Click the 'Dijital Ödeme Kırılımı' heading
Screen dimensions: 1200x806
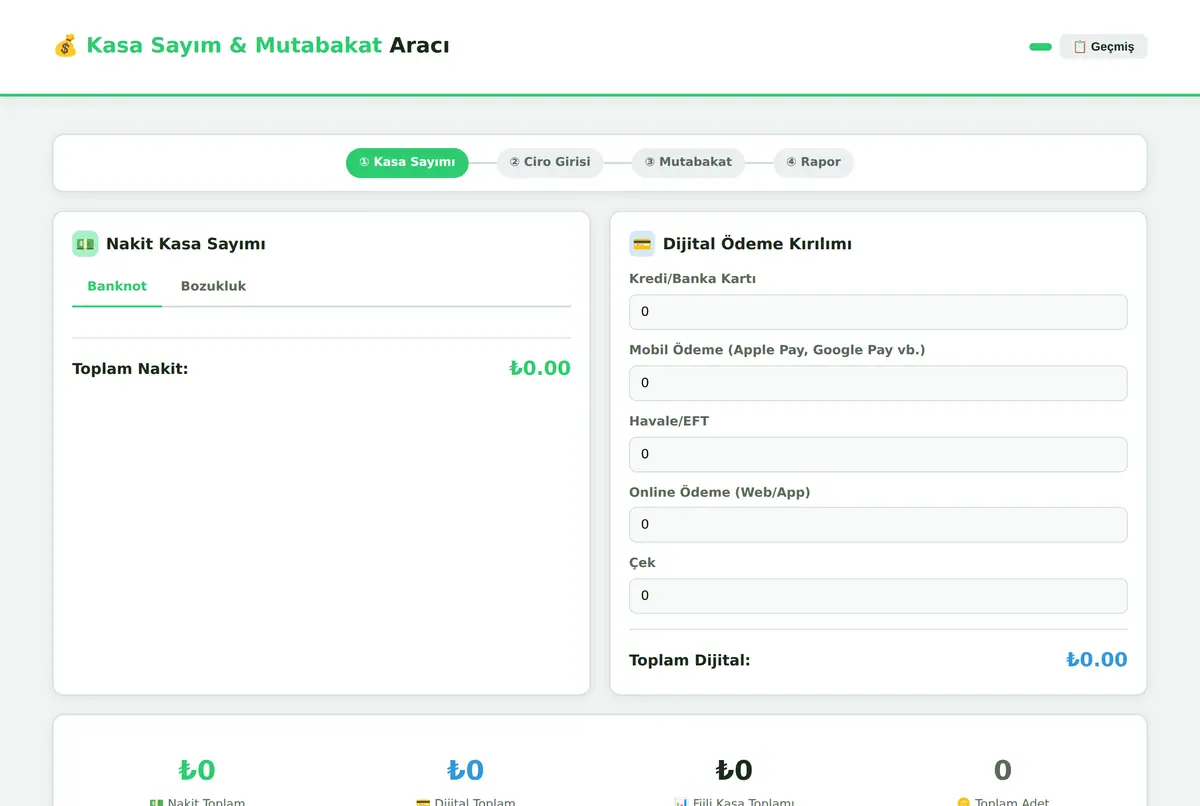tap(757, 244)
